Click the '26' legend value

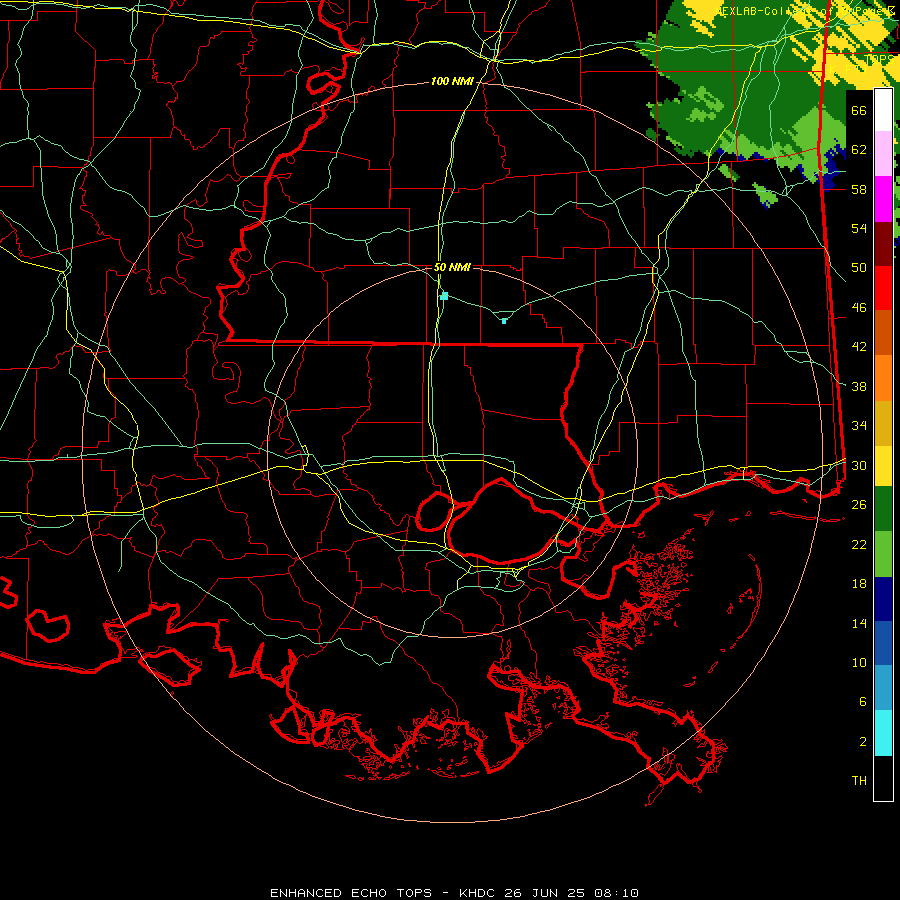859,505
